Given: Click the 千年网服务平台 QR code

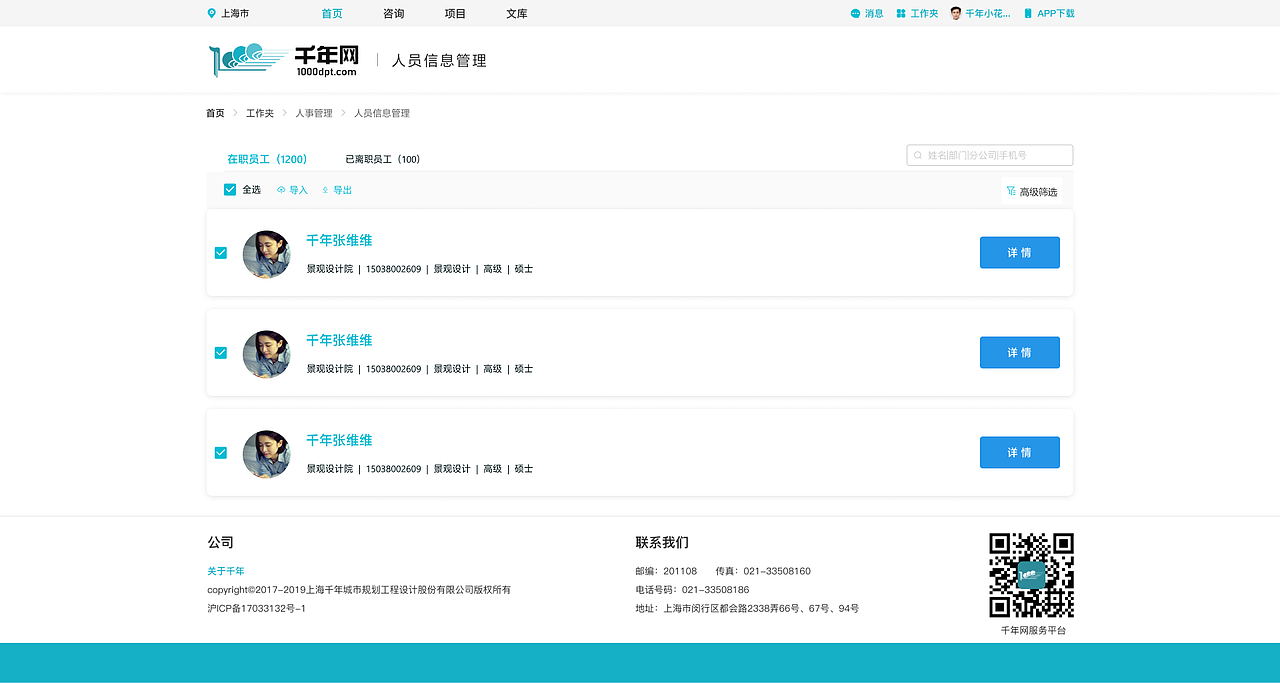Looking at the screenshot, I should 1032,575.
